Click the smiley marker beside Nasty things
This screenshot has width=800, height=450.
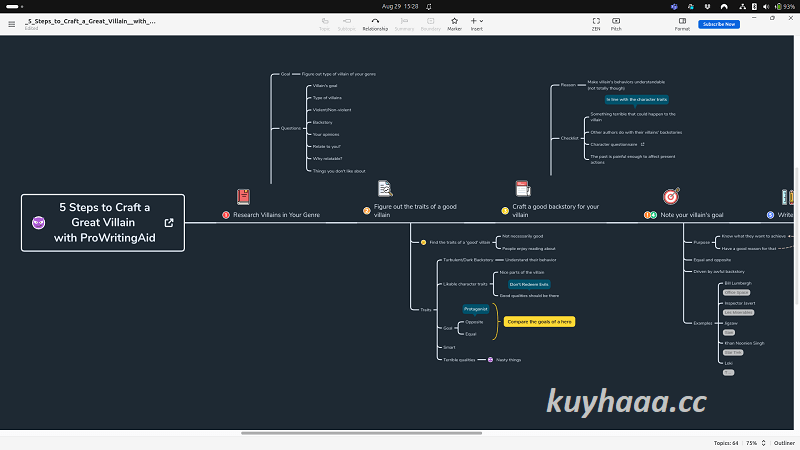pyautogui.click(x=490, y=360)
